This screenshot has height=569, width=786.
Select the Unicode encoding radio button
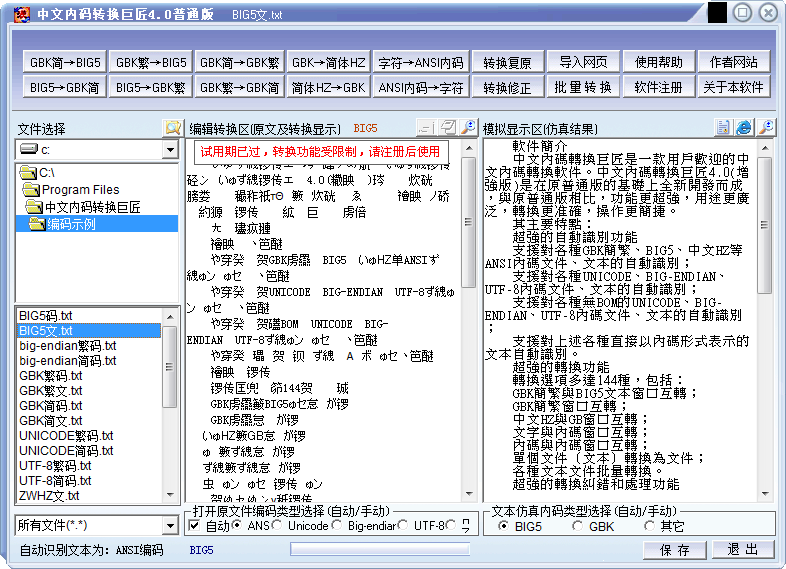[276, 525]
